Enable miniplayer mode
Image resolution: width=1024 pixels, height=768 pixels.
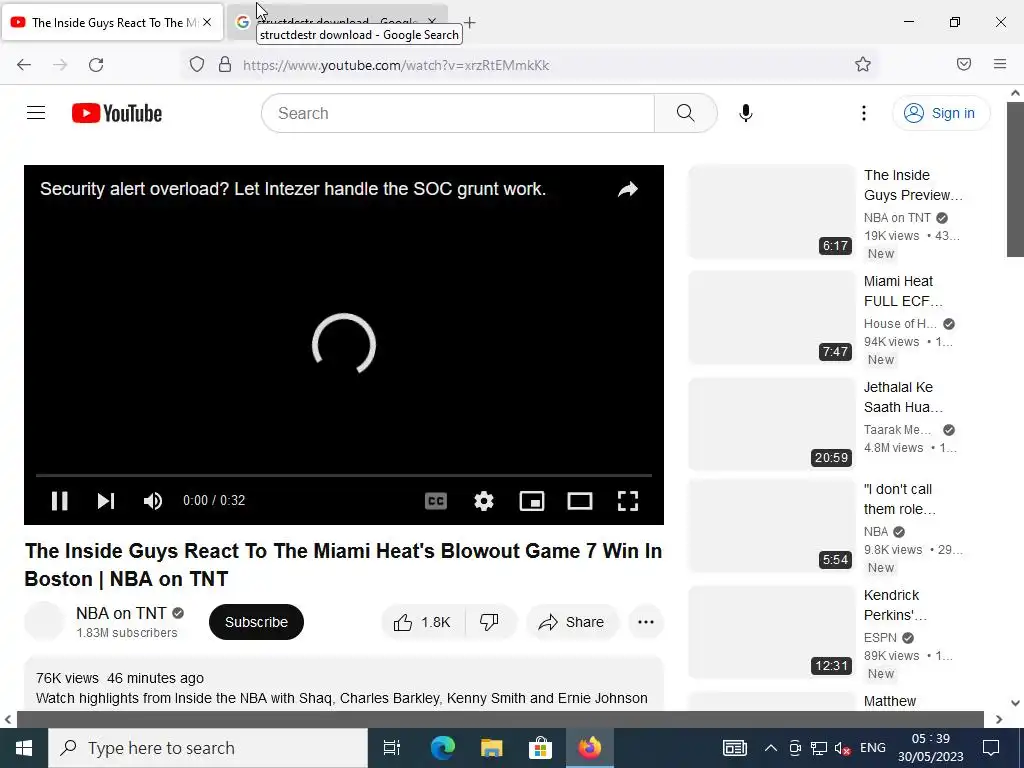[x=532, y=501]
